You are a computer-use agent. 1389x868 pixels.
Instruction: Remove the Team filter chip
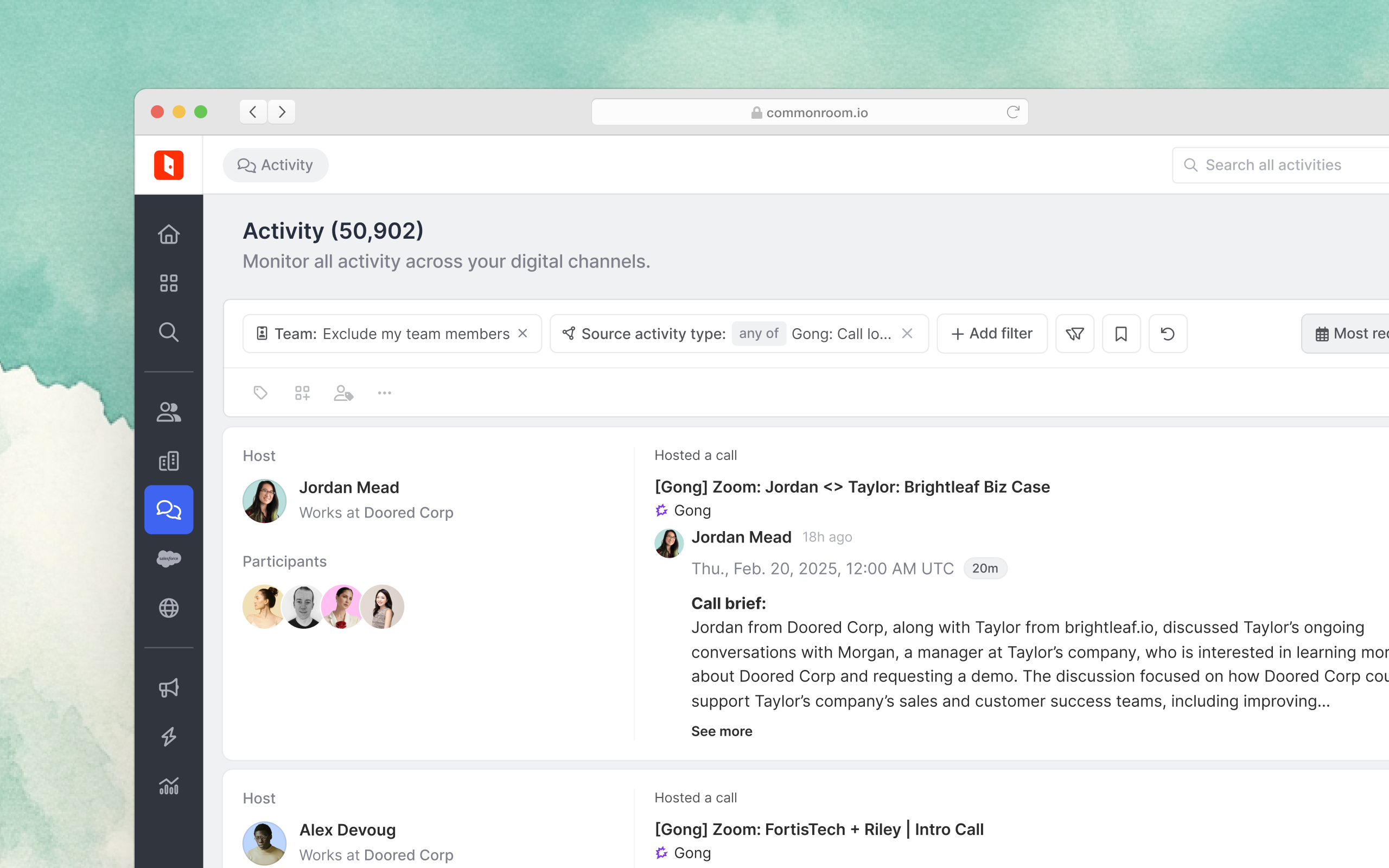(x=523, y=334)
